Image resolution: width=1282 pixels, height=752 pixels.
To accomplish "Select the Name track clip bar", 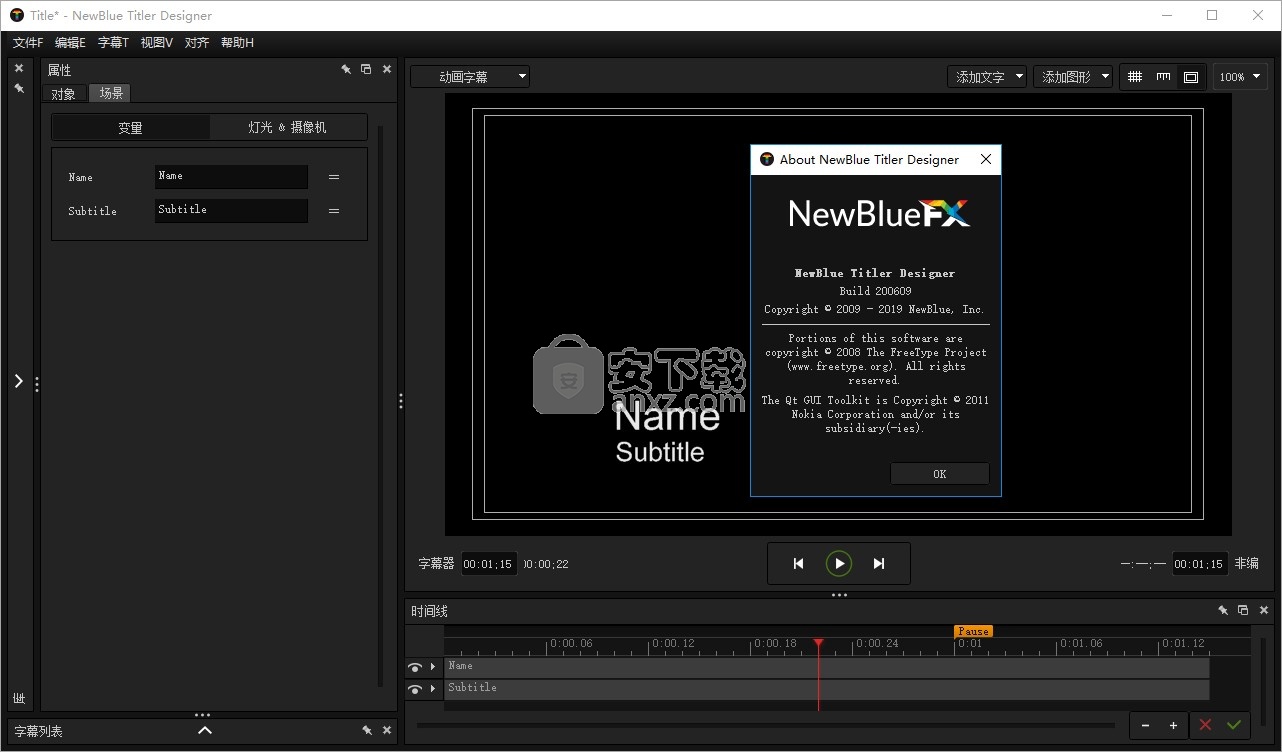I will (x=827, y=667).
